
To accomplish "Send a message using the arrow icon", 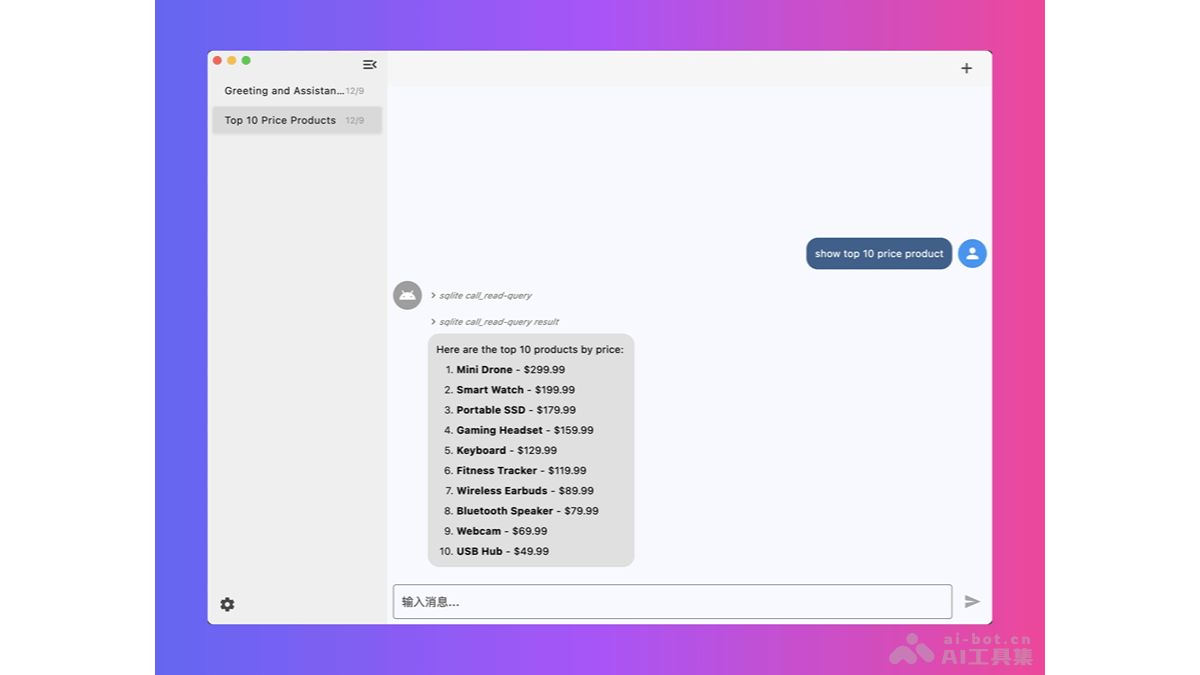I will (971, 601).
